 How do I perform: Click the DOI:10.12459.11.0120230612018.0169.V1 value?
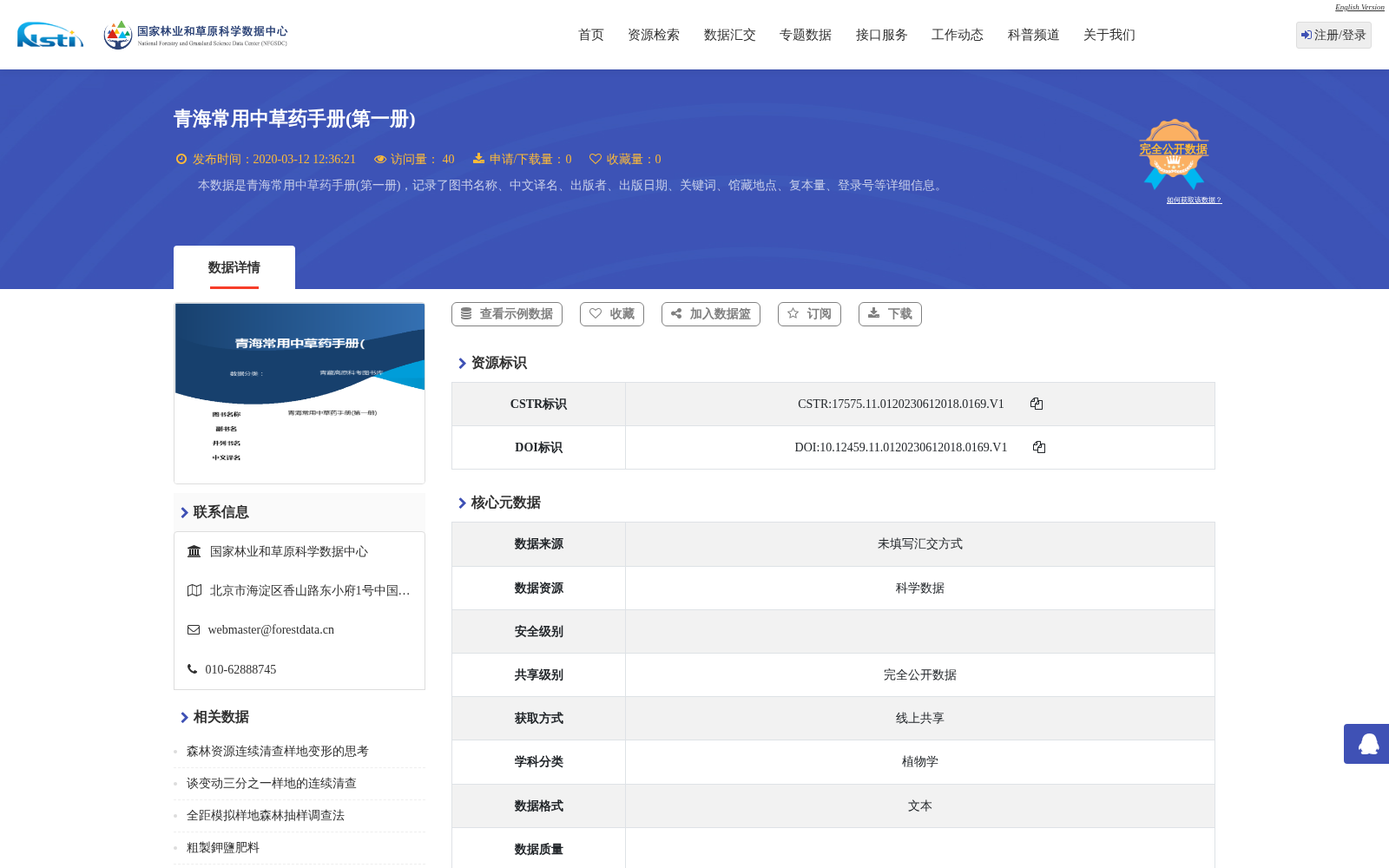pos(901,447)
